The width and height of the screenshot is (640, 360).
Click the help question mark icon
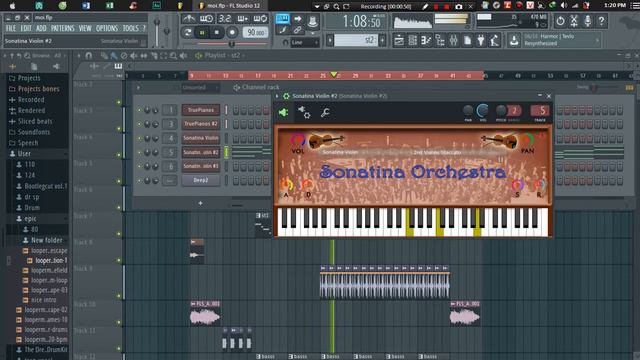[601, 20]
